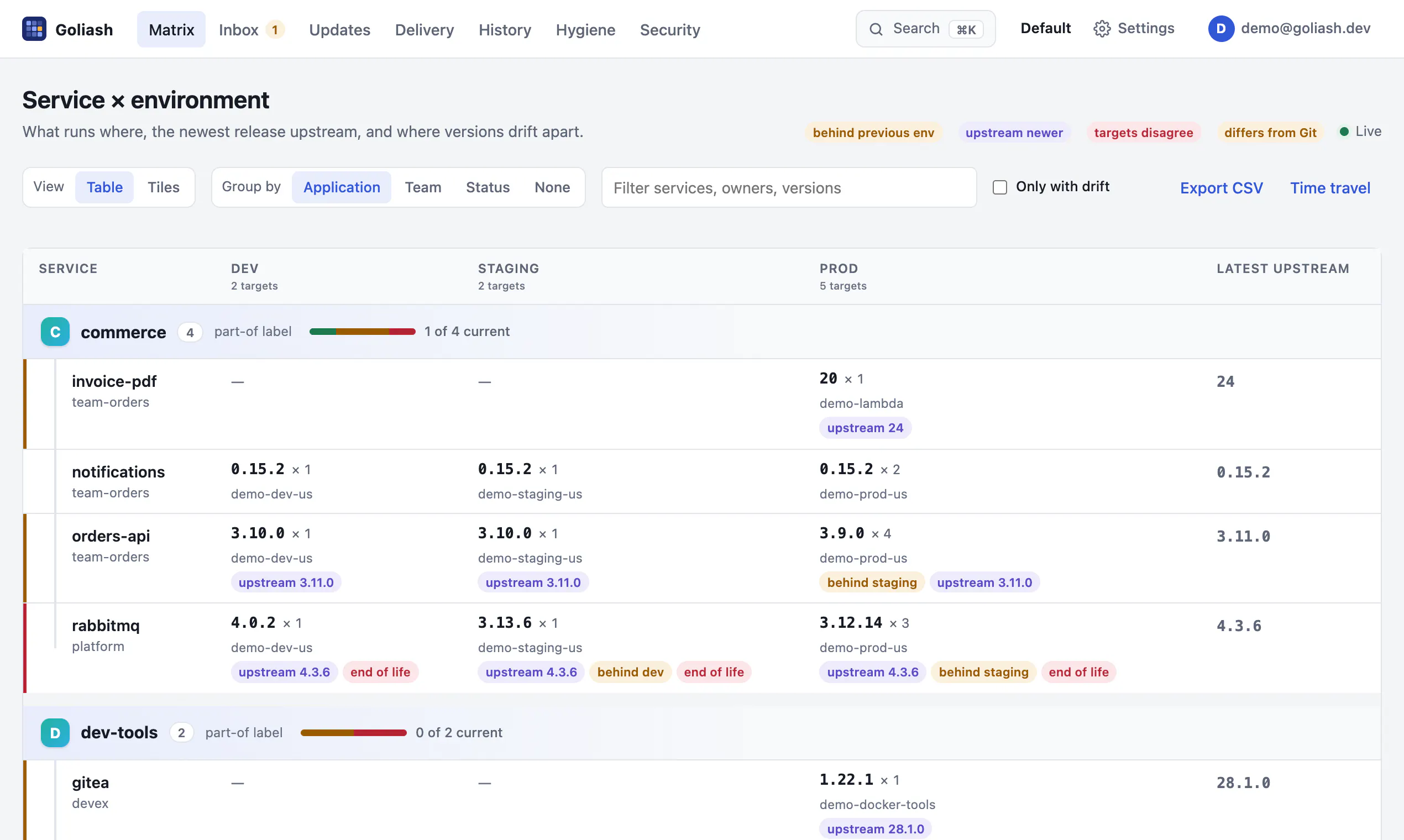Click the Search box in header

tap(925, 29)
